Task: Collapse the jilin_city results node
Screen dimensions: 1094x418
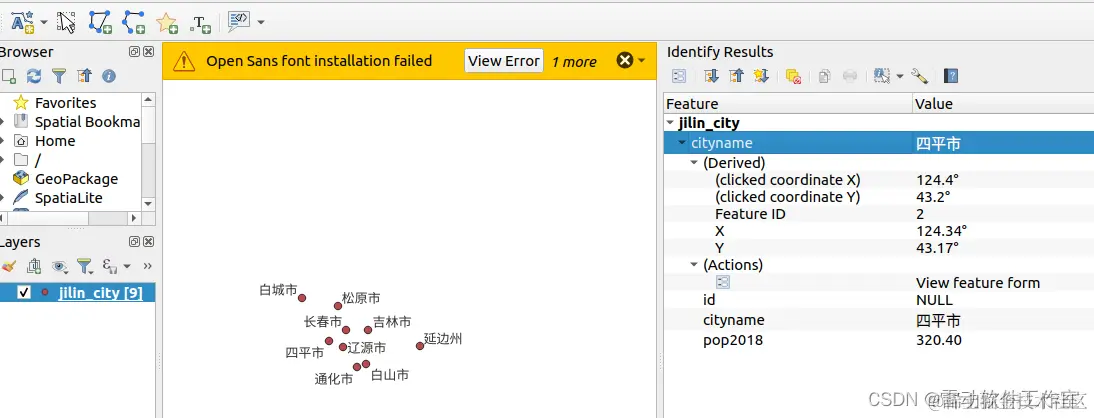Action: coord(671,124)
